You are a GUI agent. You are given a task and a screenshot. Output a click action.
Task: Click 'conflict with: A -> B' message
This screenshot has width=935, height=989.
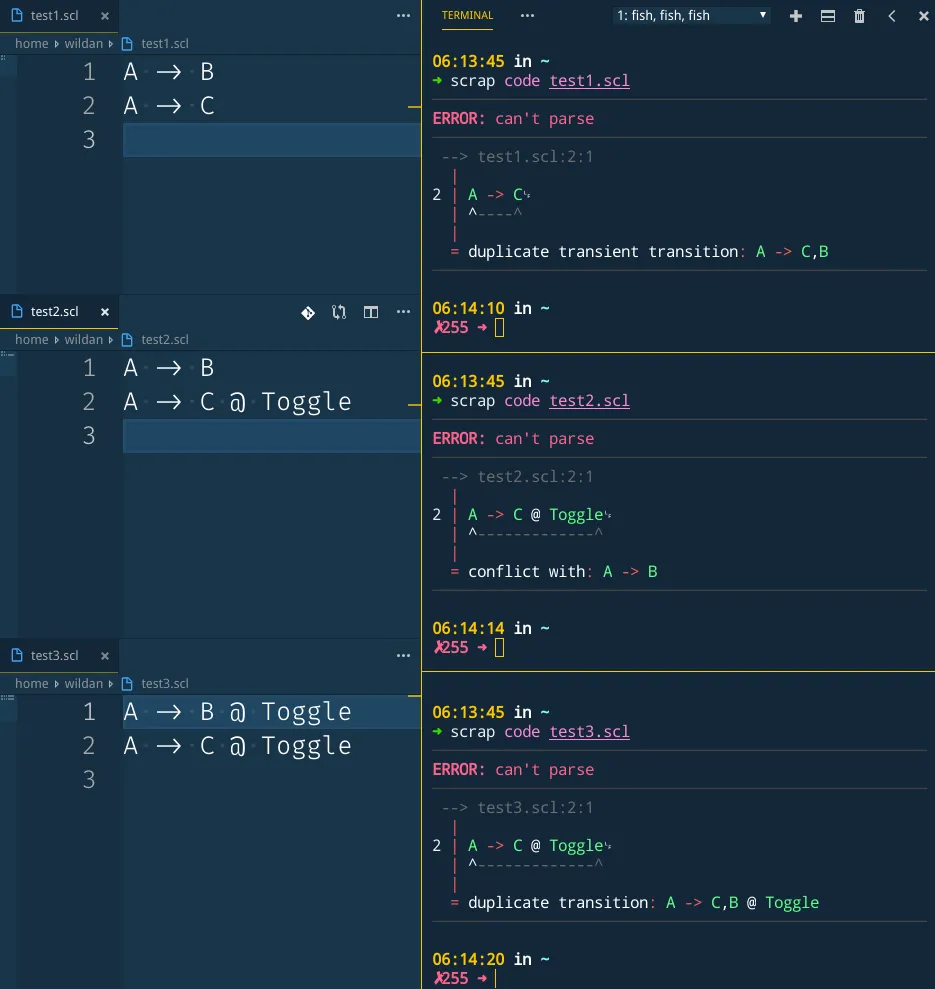[x=563, y=571]
